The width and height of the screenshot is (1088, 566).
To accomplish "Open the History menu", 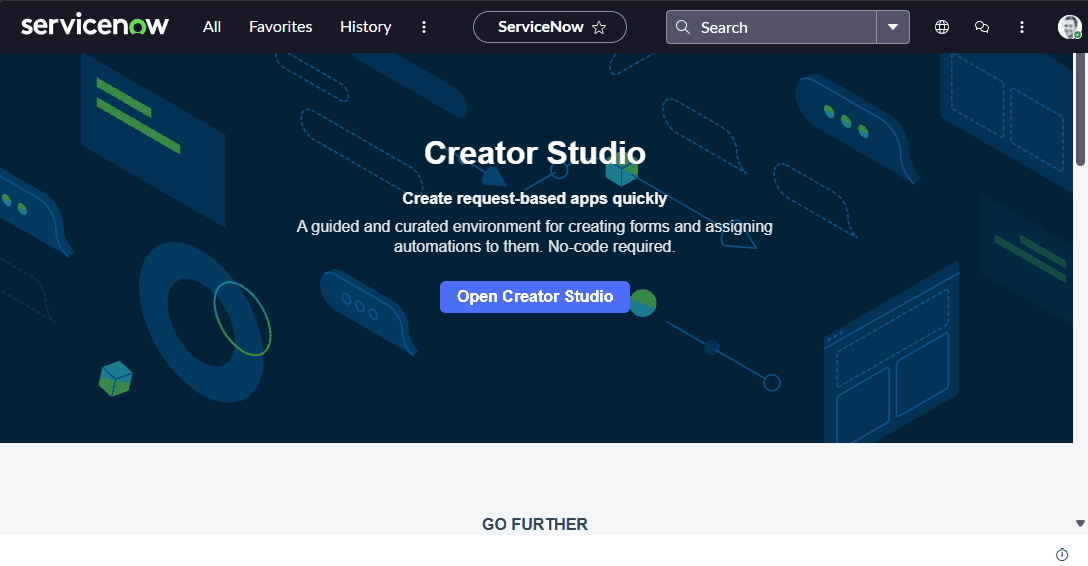I will (366, 27).
